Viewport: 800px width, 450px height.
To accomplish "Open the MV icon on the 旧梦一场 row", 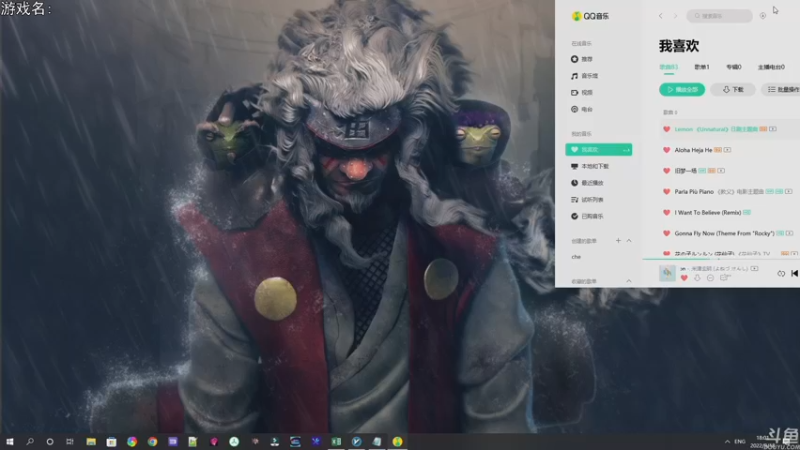I will 721,171.
